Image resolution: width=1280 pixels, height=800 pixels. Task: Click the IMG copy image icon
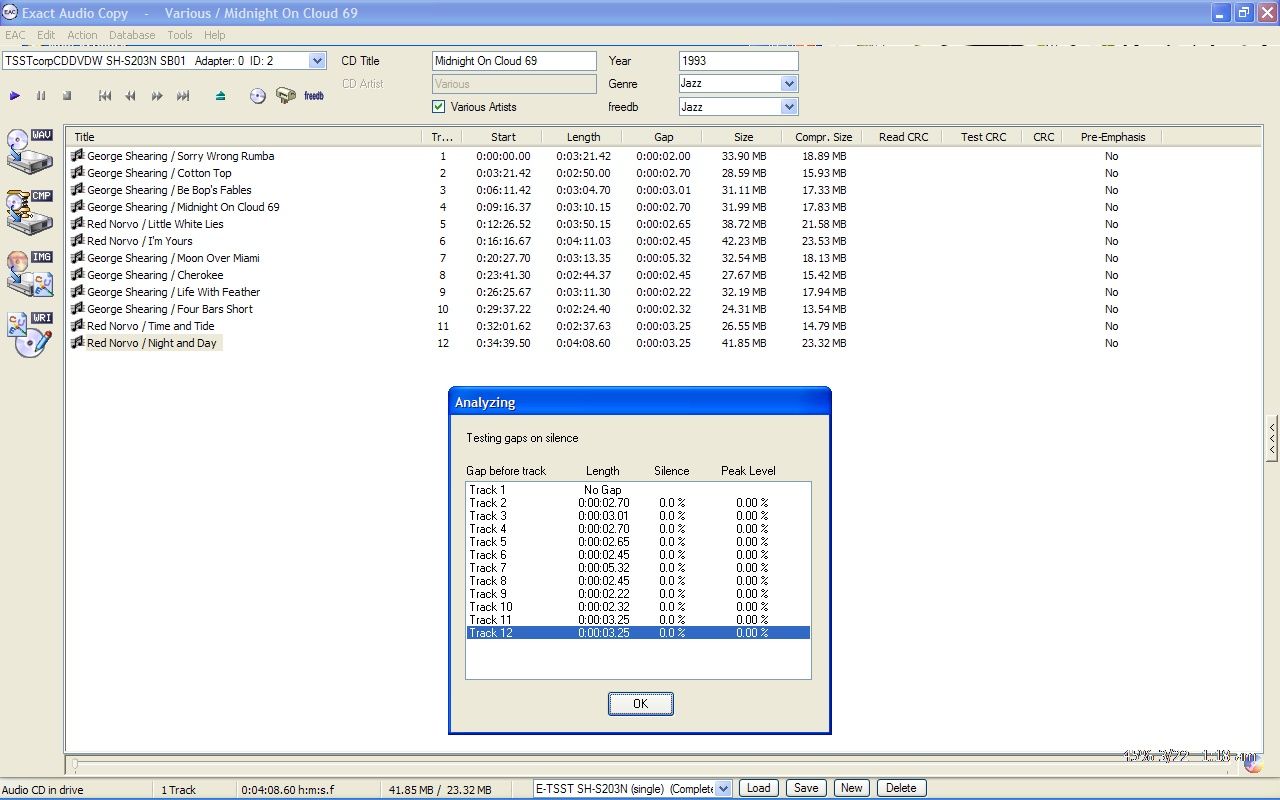pos(29,273)
